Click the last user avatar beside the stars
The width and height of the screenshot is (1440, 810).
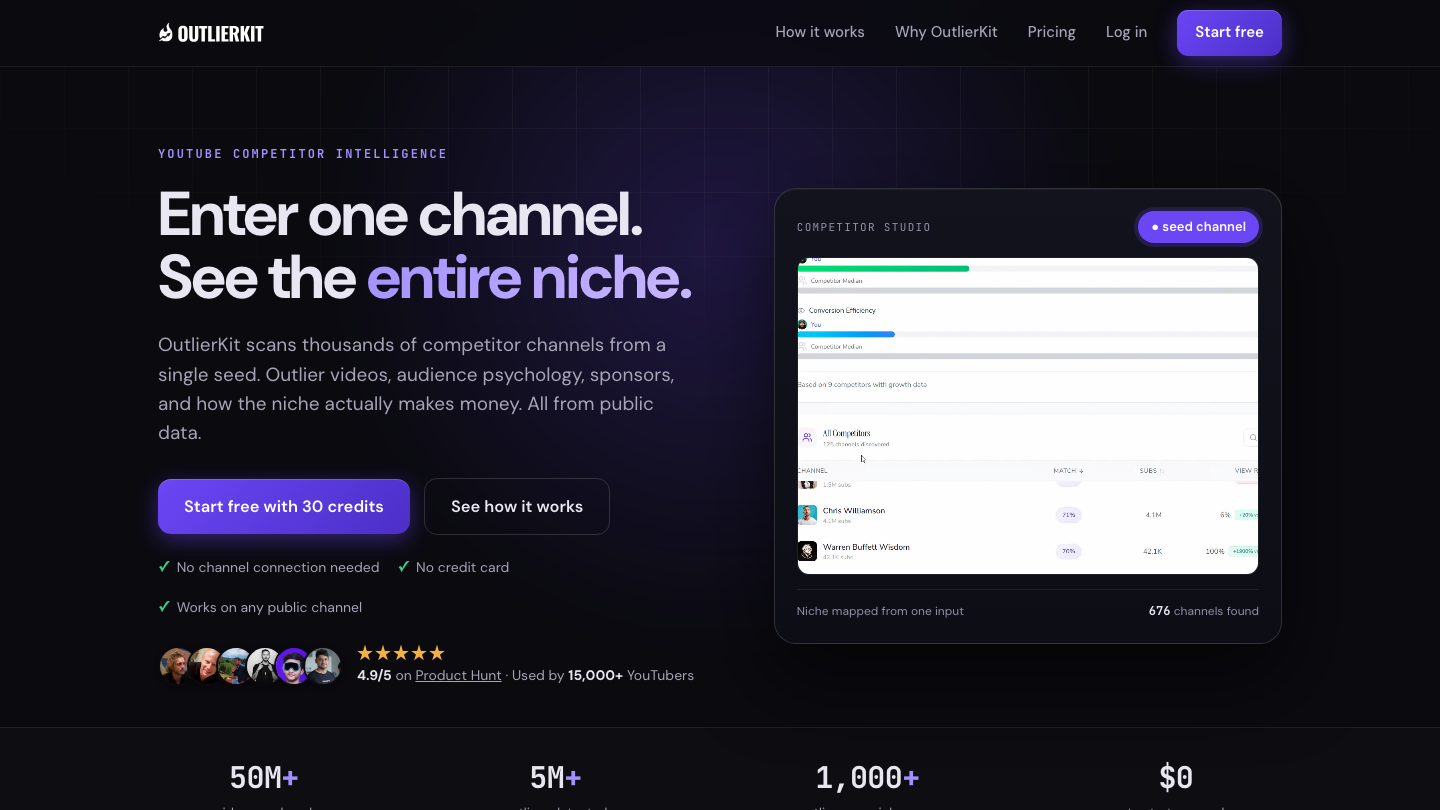pyautogui.click(x=322, y=666)
